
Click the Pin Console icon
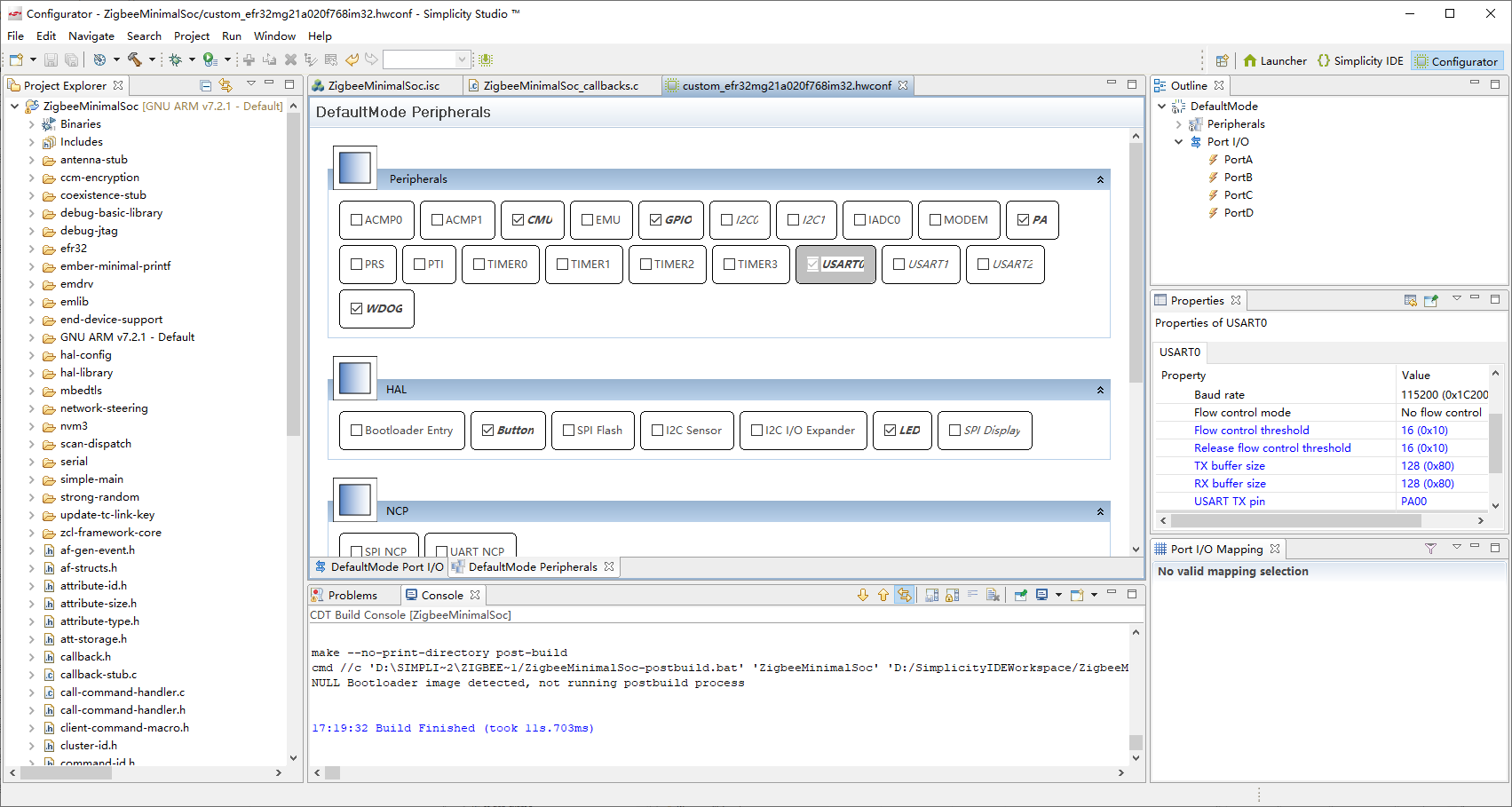tap(1021, 595)
